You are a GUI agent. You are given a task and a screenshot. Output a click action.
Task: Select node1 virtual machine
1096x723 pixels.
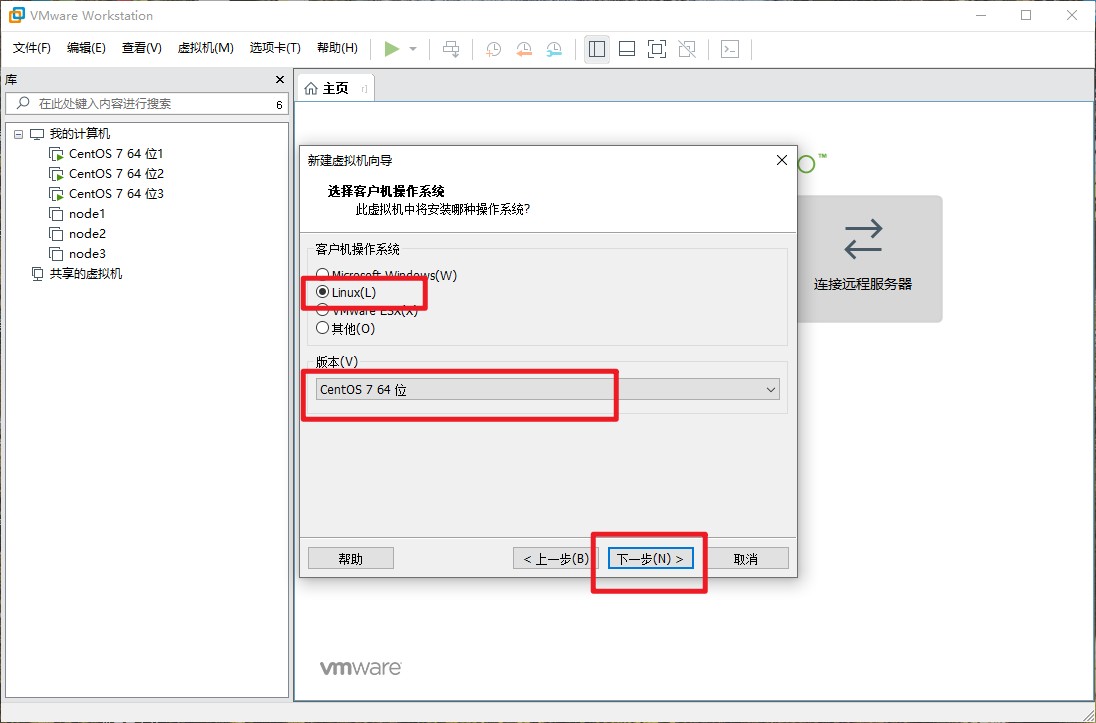coord(87,214)
